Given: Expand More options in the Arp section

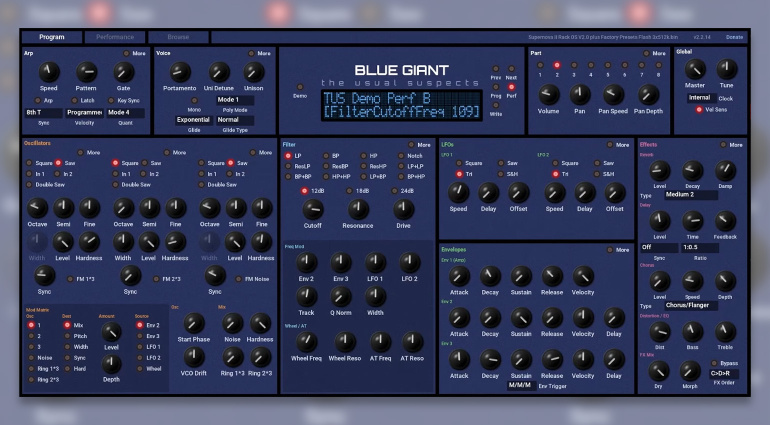Looking at the screenshot, I should [126, 53].
